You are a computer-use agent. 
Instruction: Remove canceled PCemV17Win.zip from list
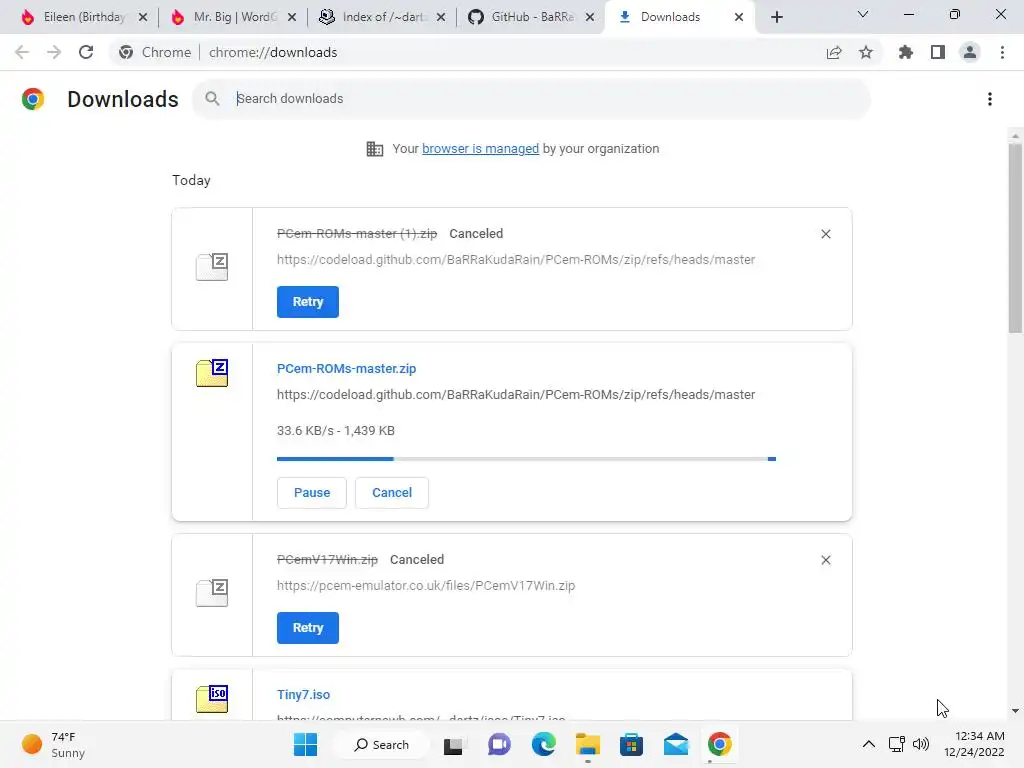click(825, 560)
